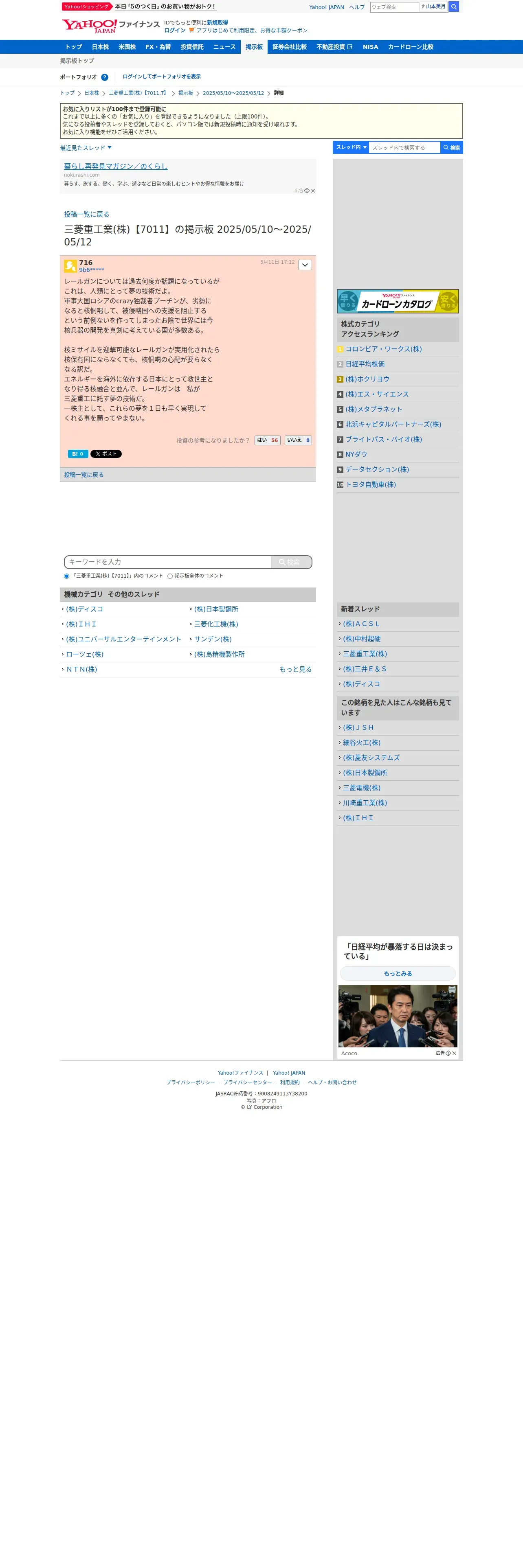Click the upper 投稿一覧に戻る link
This screenshot has width=523, height=1568.
pos(86,214)
